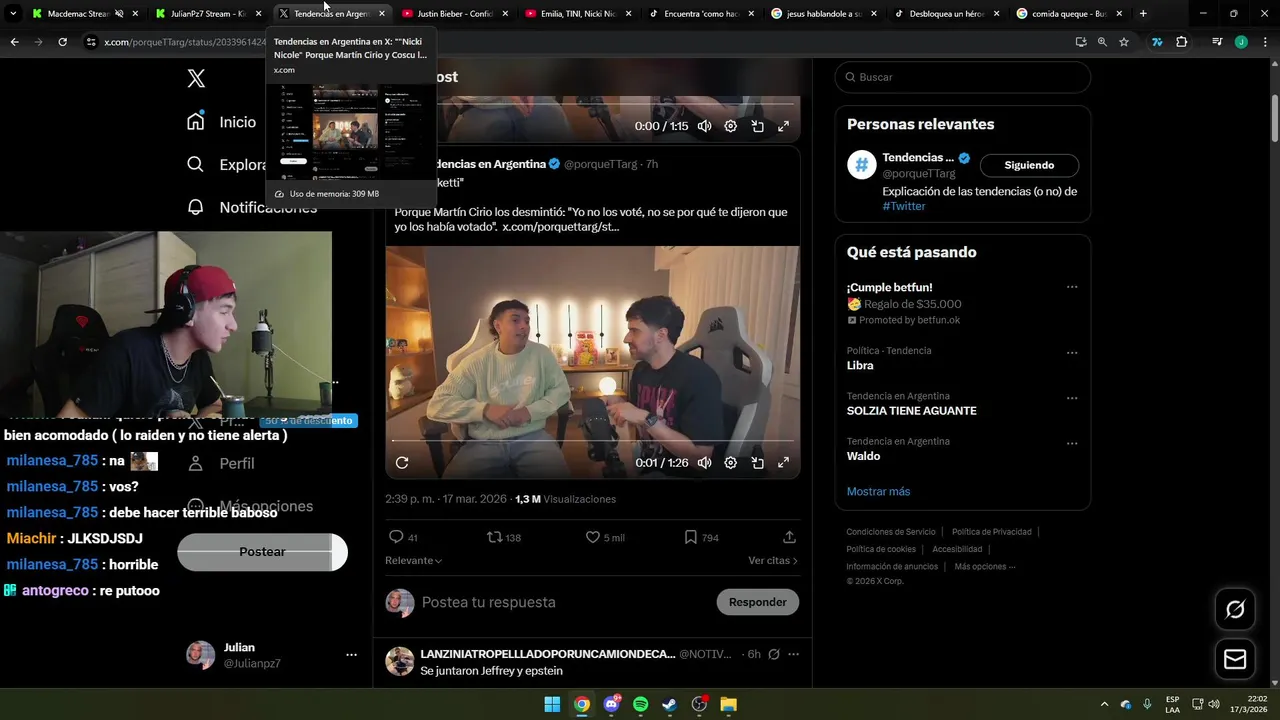The image size is (1280, 720).
Task: Open Steam from the taskbar
Action: tap(669, 704)
